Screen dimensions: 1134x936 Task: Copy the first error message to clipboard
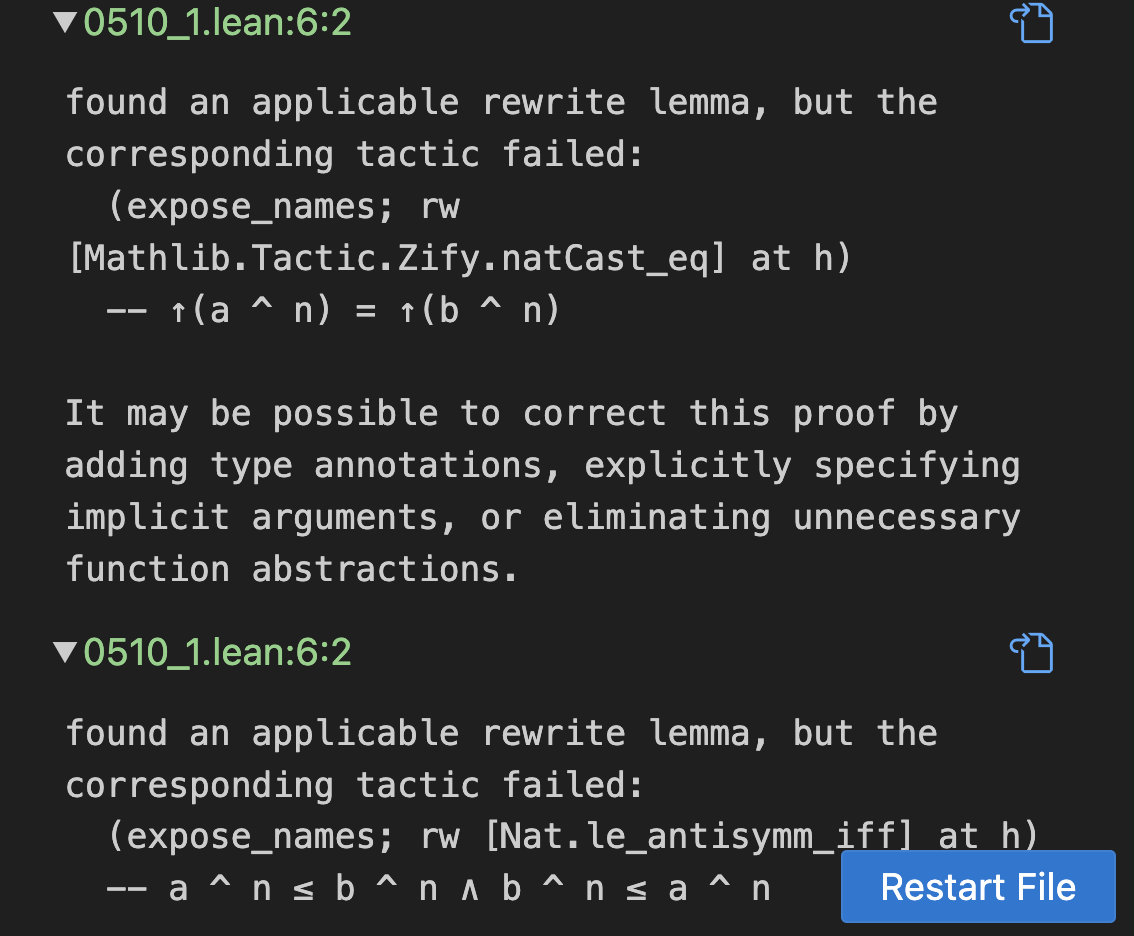pyautogui.click(x=1033, y=23)
